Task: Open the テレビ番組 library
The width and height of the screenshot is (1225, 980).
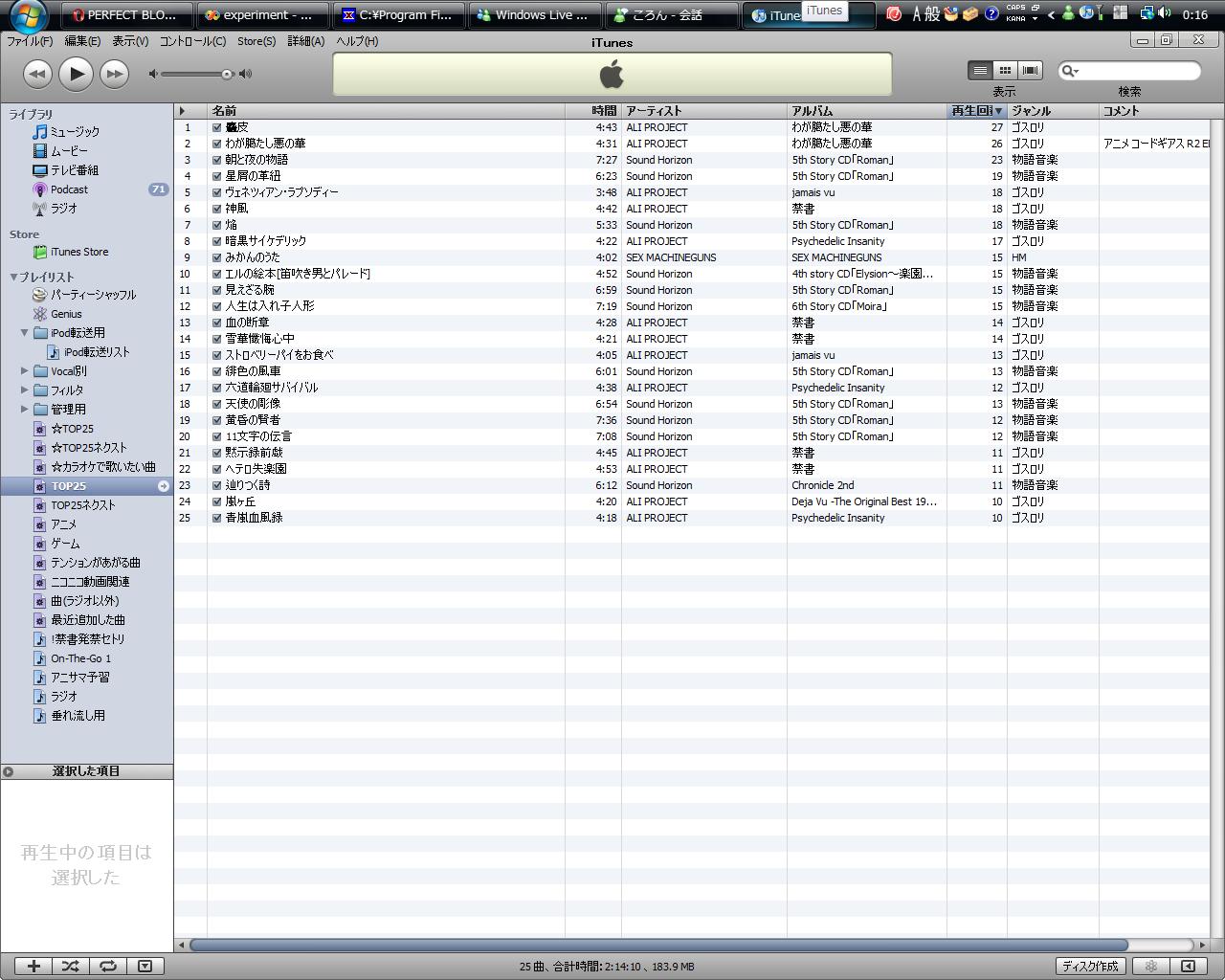Action: [65, 170]
